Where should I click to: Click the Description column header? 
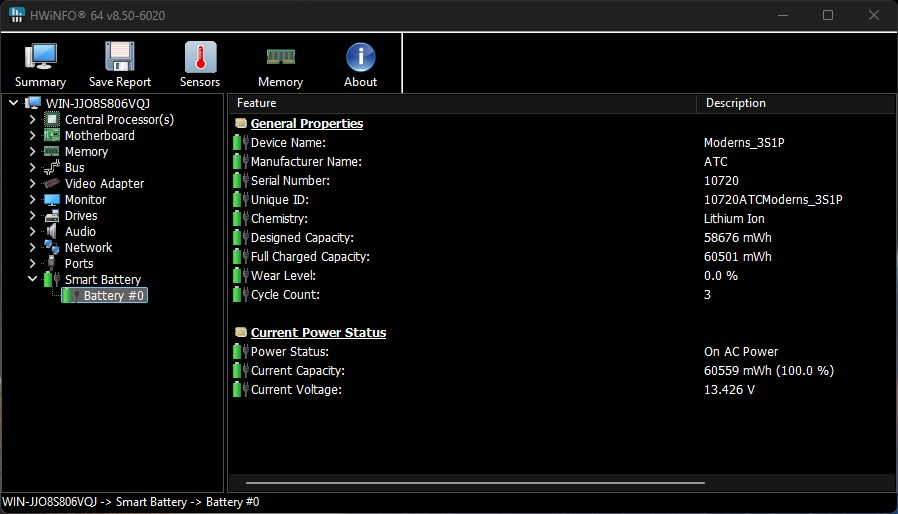point(795,103)
